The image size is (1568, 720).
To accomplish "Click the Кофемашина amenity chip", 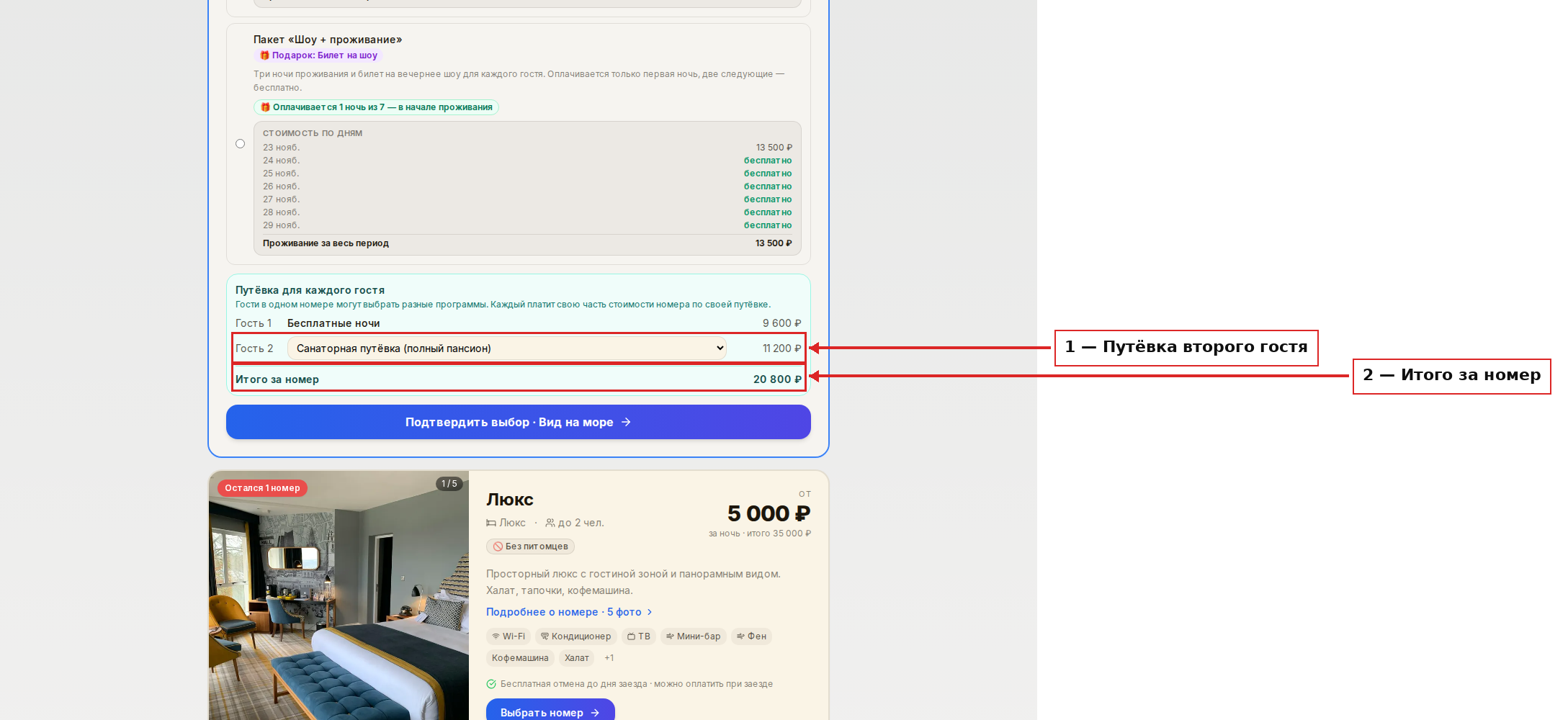I will click(520, 658).
